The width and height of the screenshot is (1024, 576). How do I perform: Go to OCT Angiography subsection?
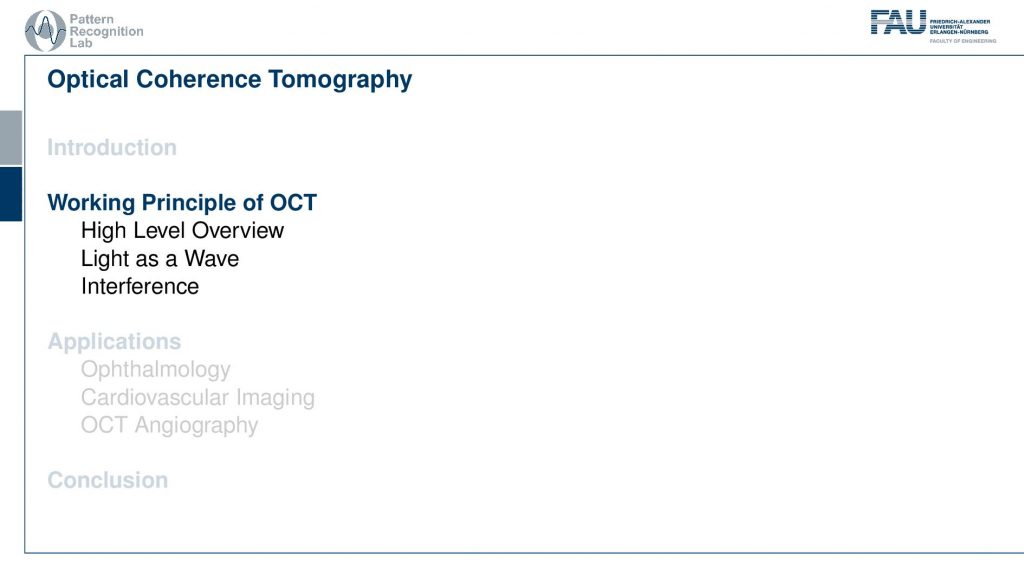tap(169, 425)
